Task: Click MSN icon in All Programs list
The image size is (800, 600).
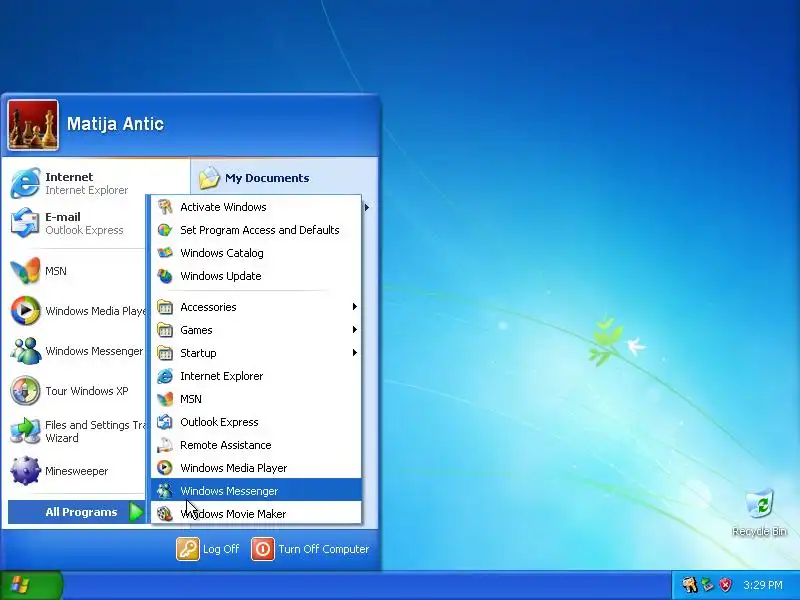Action: click(x=165, y=399)
